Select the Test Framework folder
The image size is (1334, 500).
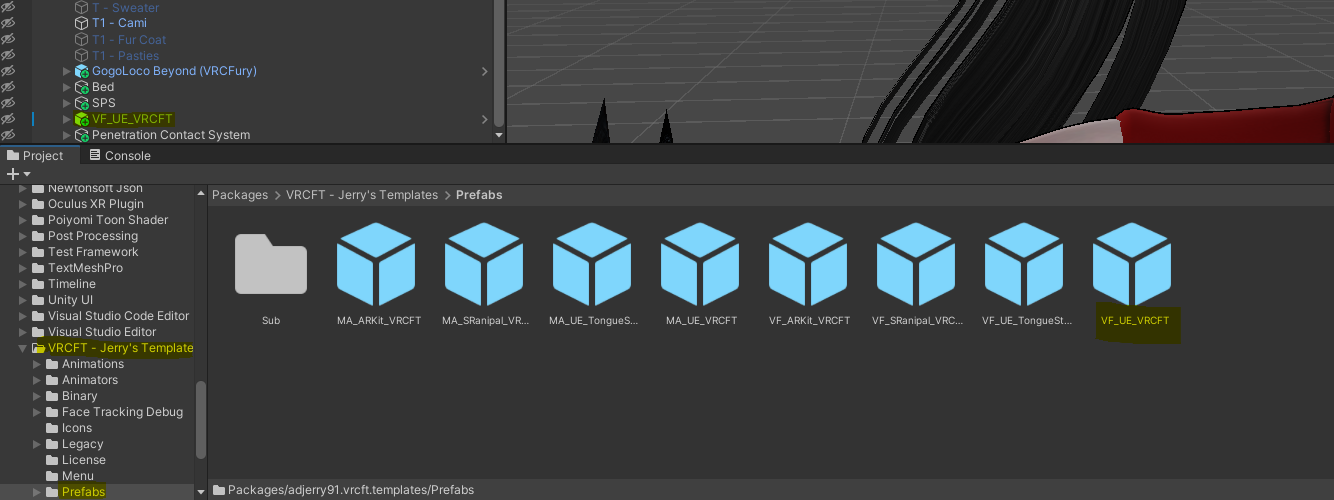pyautogui.click(x=93, y=252)
